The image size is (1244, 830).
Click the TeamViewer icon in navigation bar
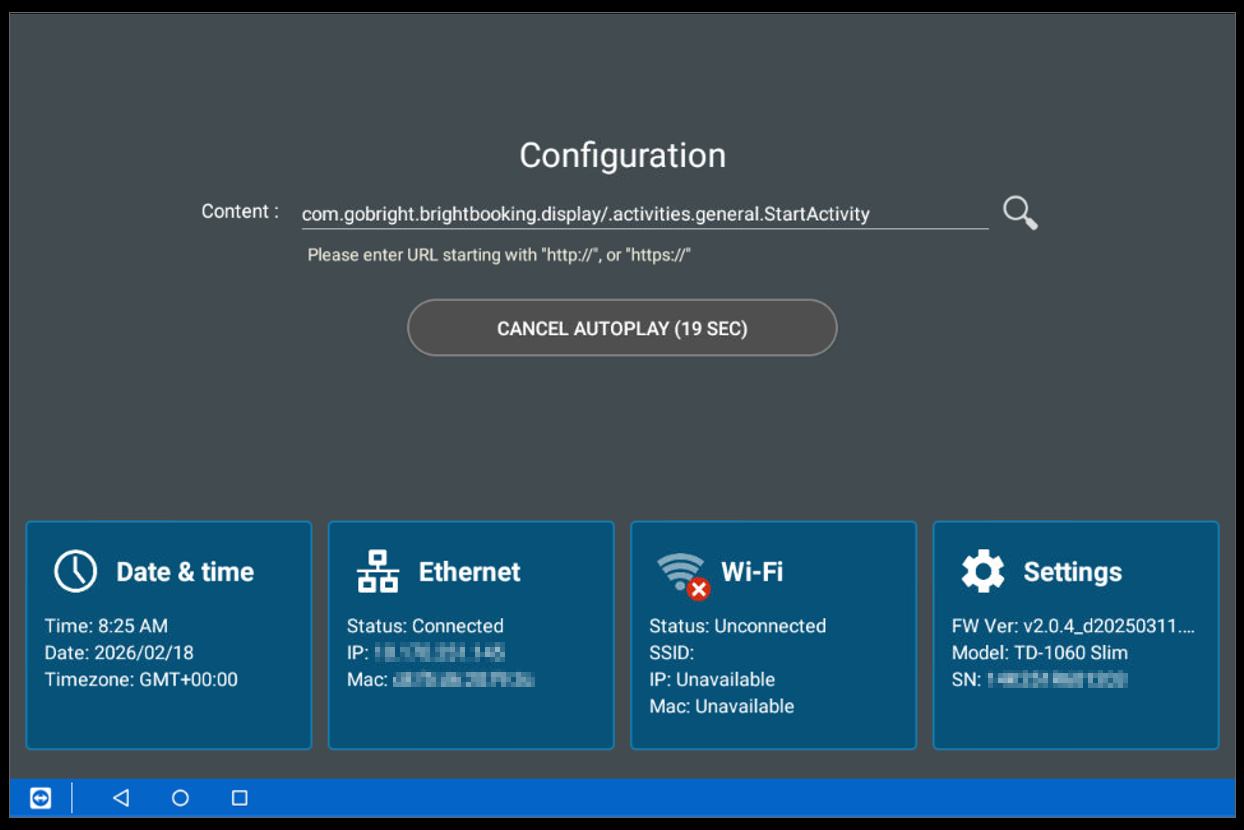[40, 798]
